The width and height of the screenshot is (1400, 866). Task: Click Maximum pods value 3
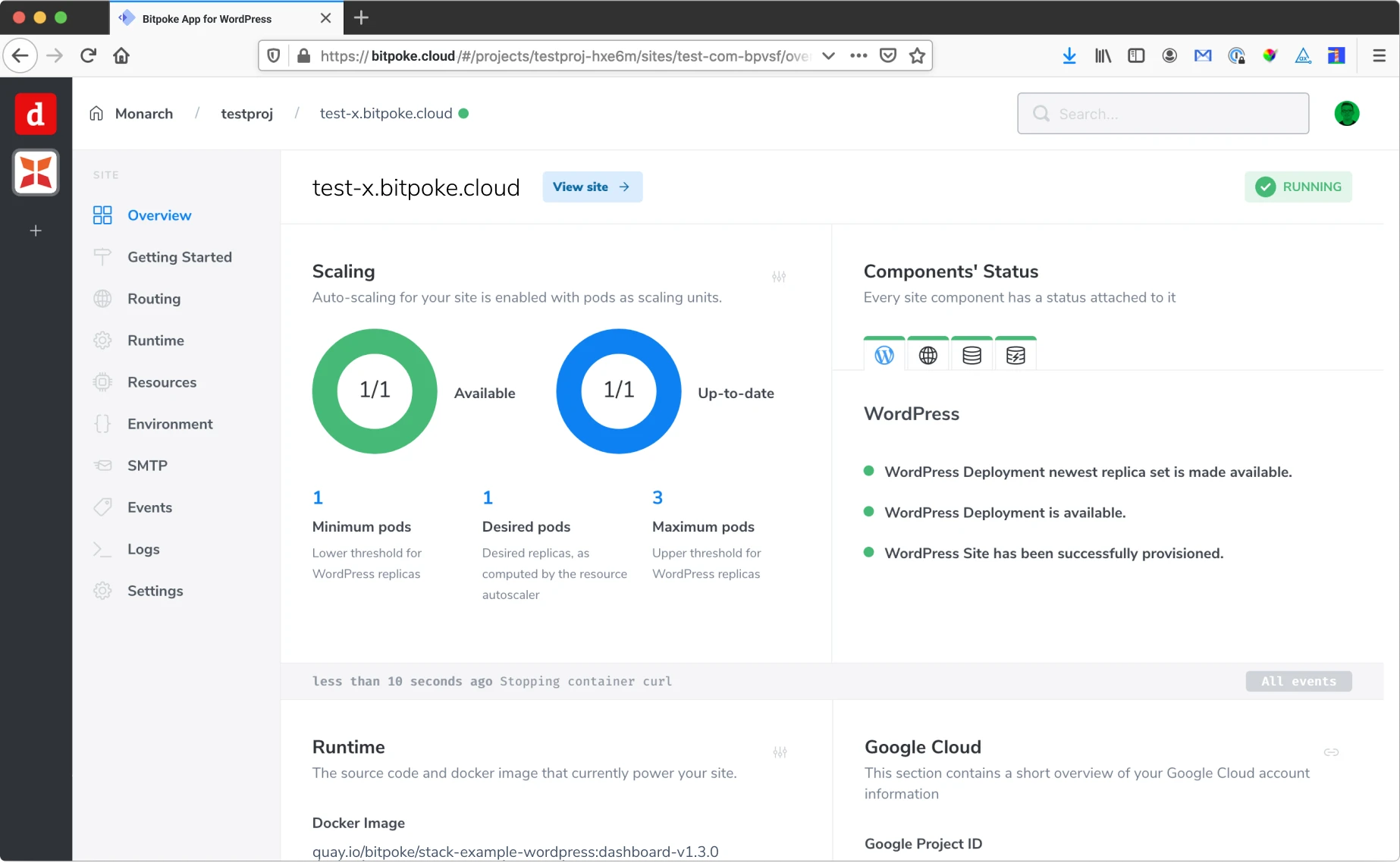tap(658, 498)
